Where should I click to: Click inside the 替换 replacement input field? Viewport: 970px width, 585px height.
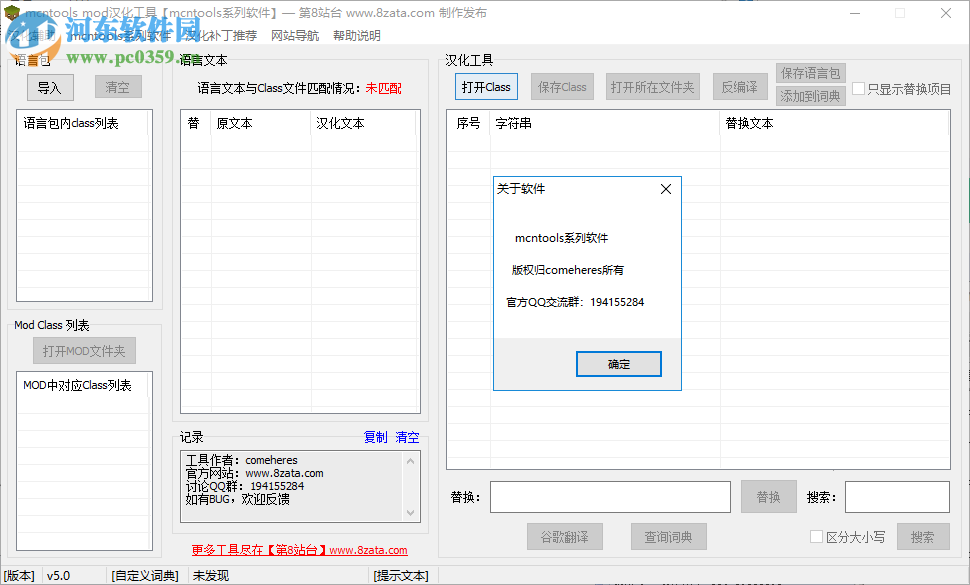[x=611, y=496]
